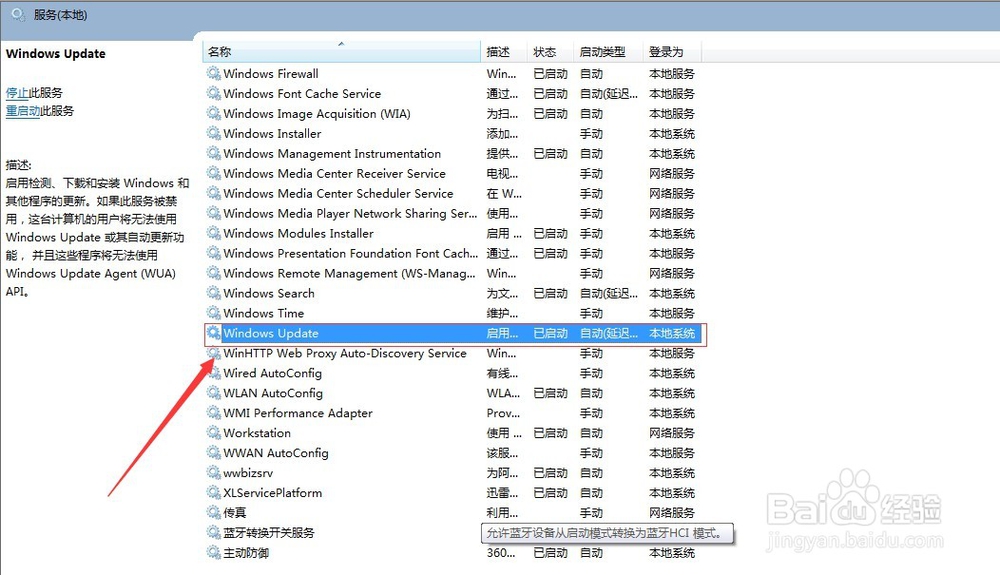The height and width of the screenshot is (575, 1000).
Task: Select the Windows Search service name
Action: (x=269, y=293)
